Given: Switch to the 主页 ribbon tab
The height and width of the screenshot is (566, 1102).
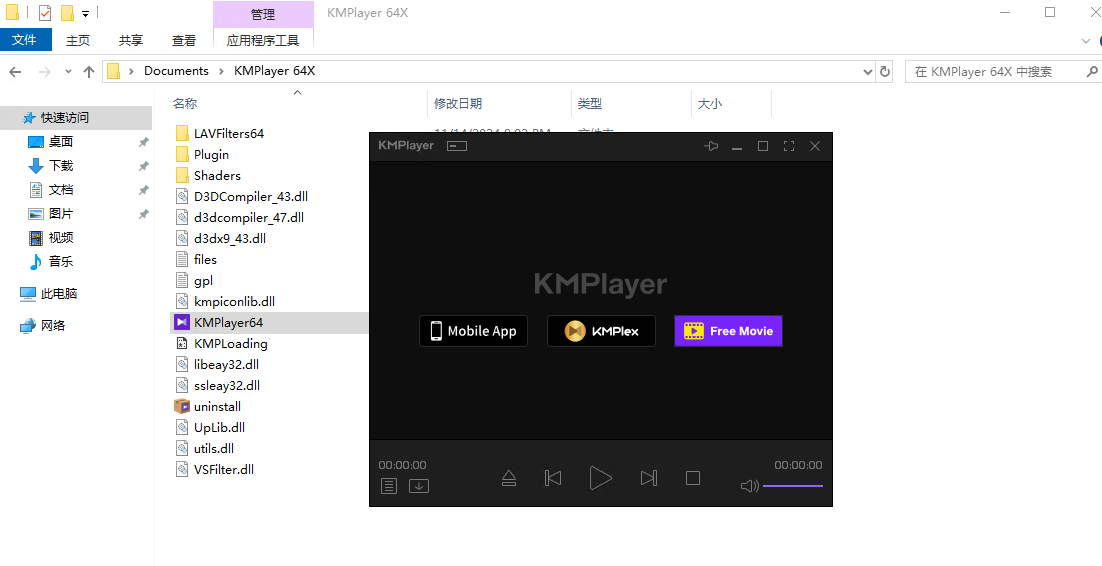Looking at the screenshot, I should click(x=78, y=41).
